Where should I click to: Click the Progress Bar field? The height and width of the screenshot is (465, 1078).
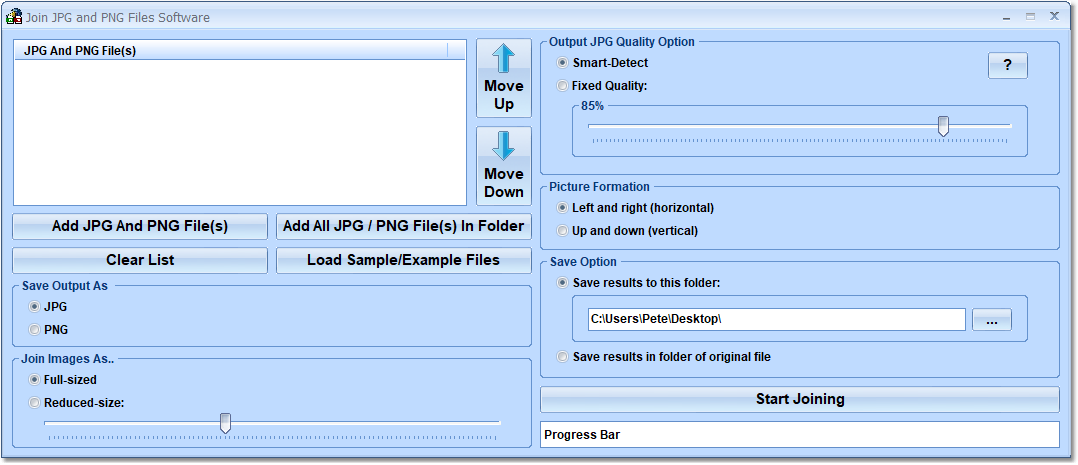pyautogui.click(x=800, y=435)
